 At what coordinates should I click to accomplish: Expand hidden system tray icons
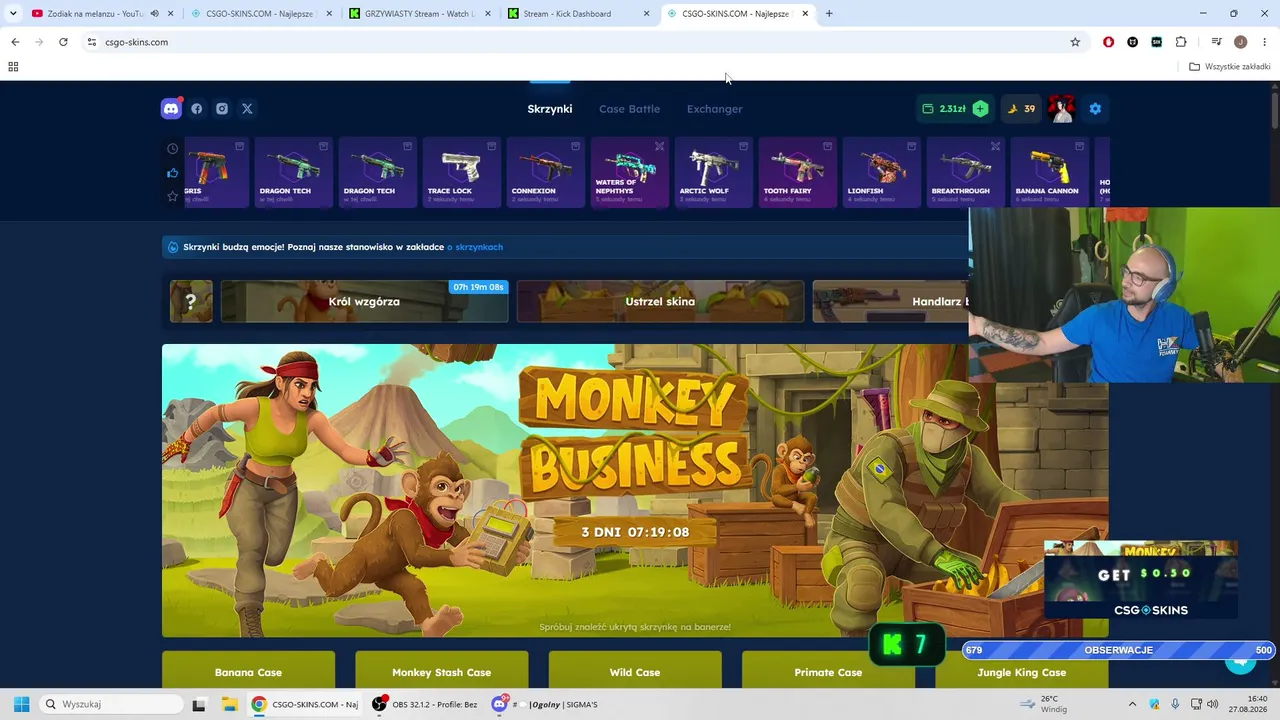coord(1132,704)
